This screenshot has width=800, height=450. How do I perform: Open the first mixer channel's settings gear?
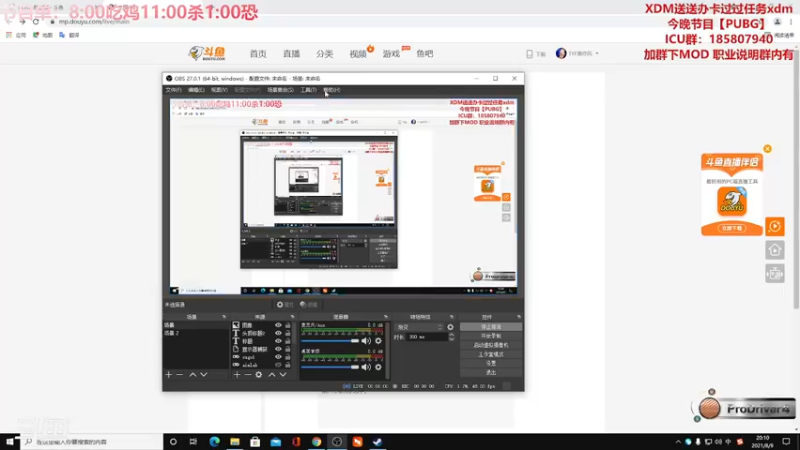point(378,341)
